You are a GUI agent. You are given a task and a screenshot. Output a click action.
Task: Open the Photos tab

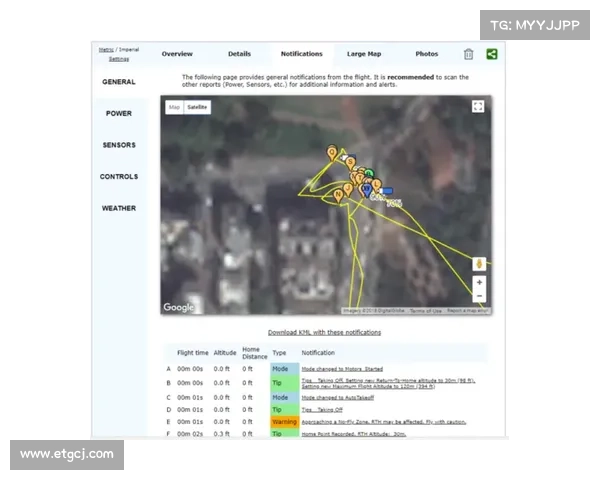point(426,54)
